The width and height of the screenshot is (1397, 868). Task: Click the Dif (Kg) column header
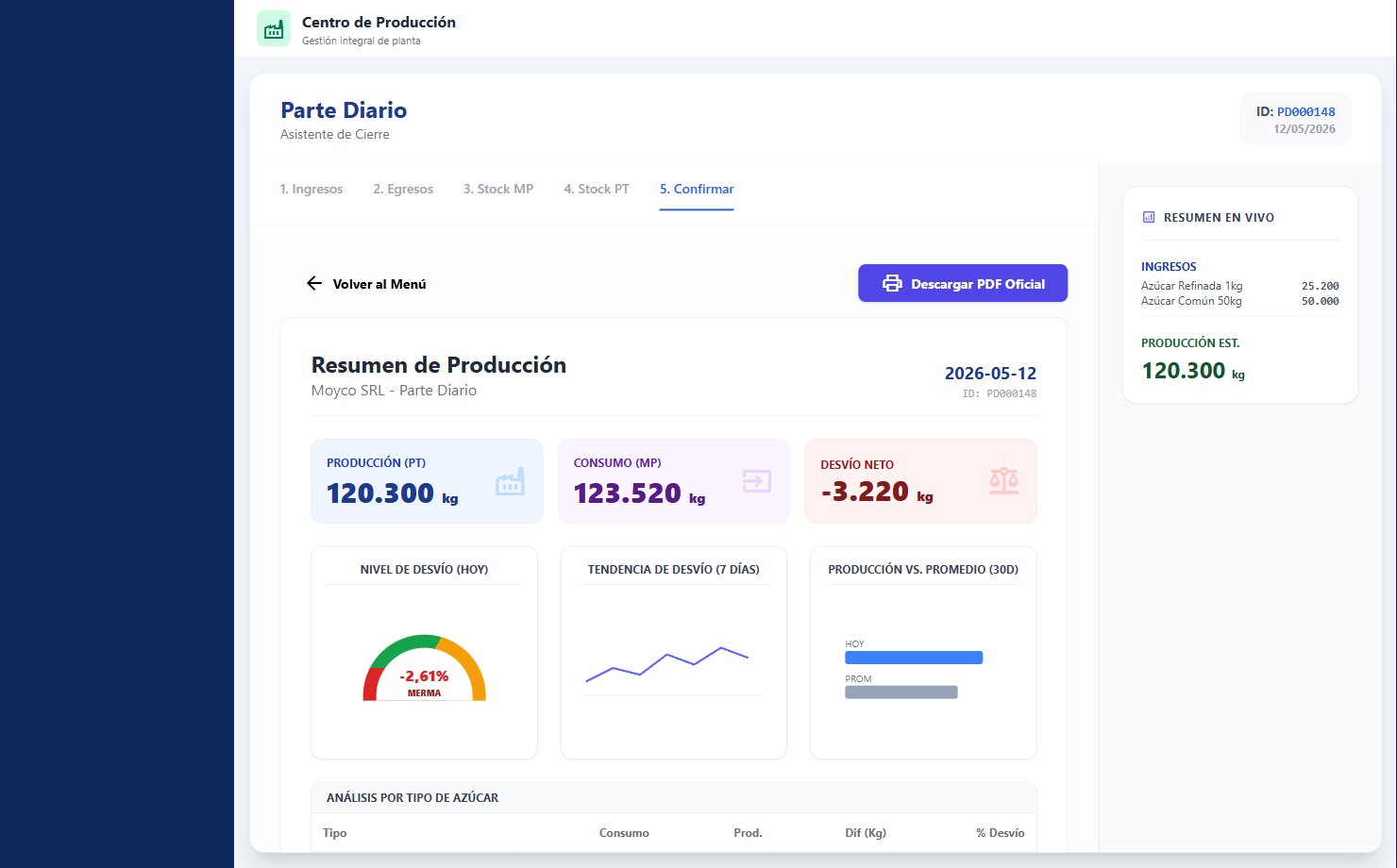pos(866,833)
